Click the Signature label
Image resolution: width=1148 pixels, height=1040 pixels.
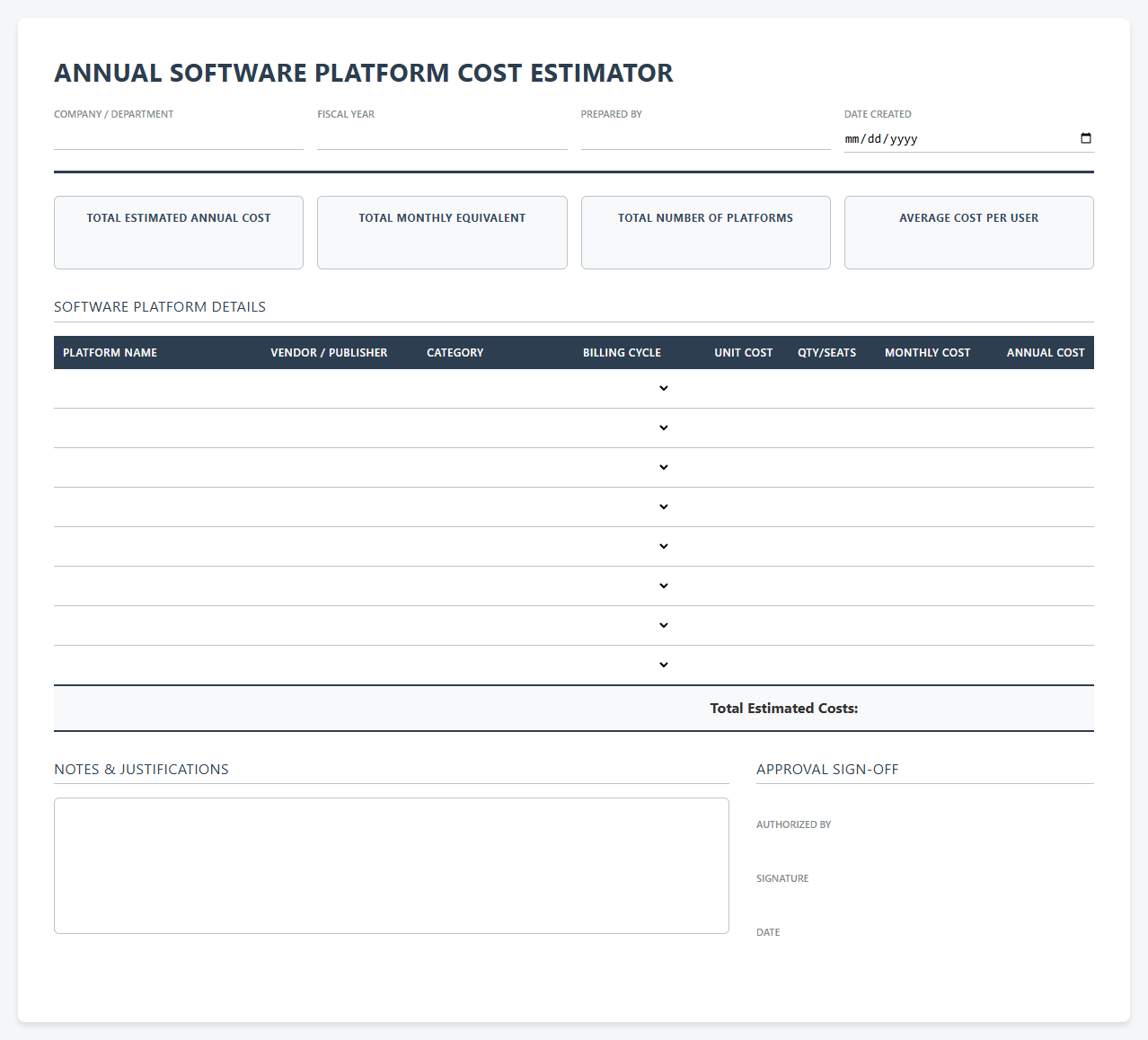(782, 878)
